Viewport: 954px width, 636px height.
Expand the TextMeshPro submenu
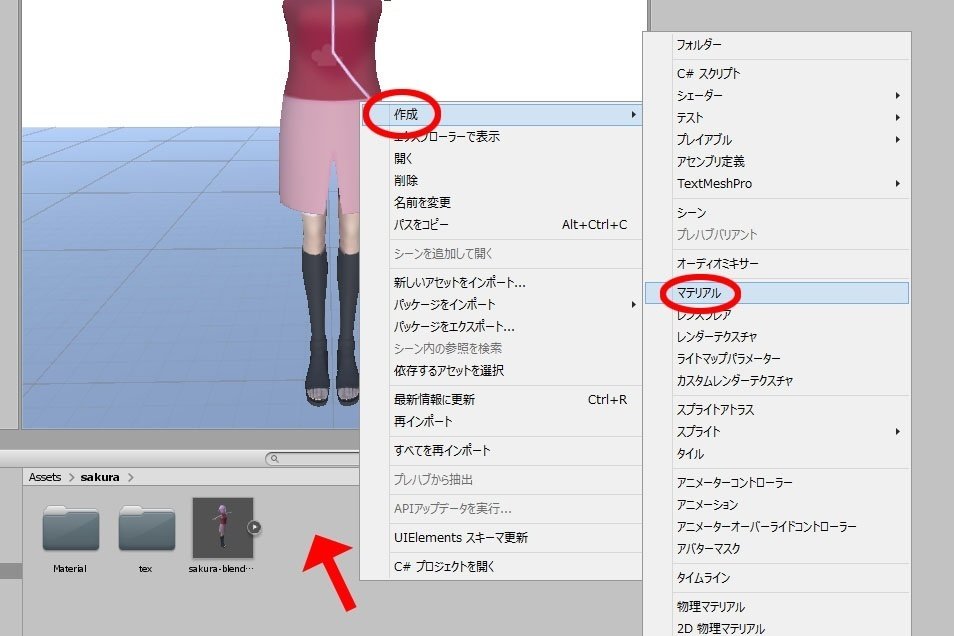coord(776,183)
